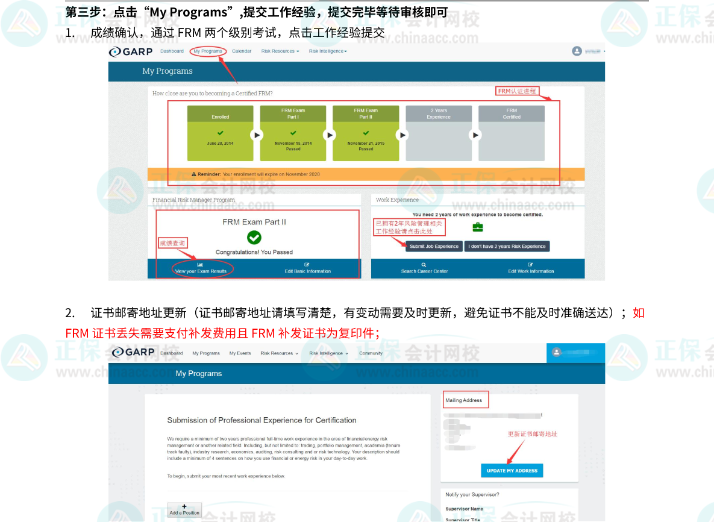Click the 'Congratulations! You Passed' text
Image resolution: width=714 pixels, height=522 pixels.
coord(254,252)
